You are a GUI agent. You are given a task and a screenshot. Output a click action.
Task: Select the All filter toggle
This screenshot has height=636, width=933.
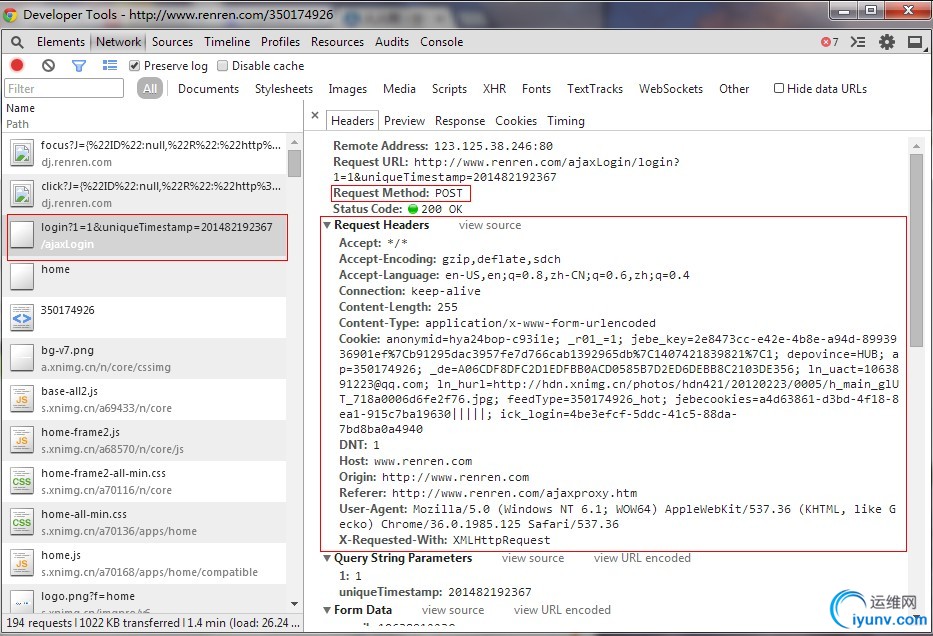click(x=149, y=89)
